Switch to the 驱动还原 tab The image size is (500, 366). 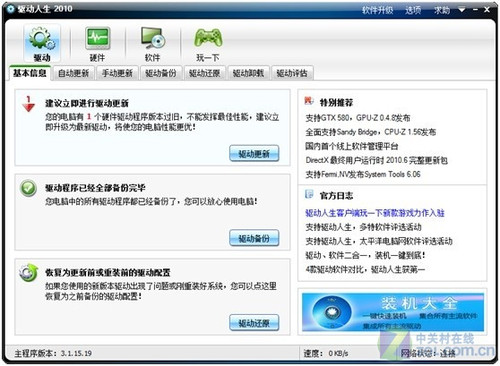tap(204, 73)
